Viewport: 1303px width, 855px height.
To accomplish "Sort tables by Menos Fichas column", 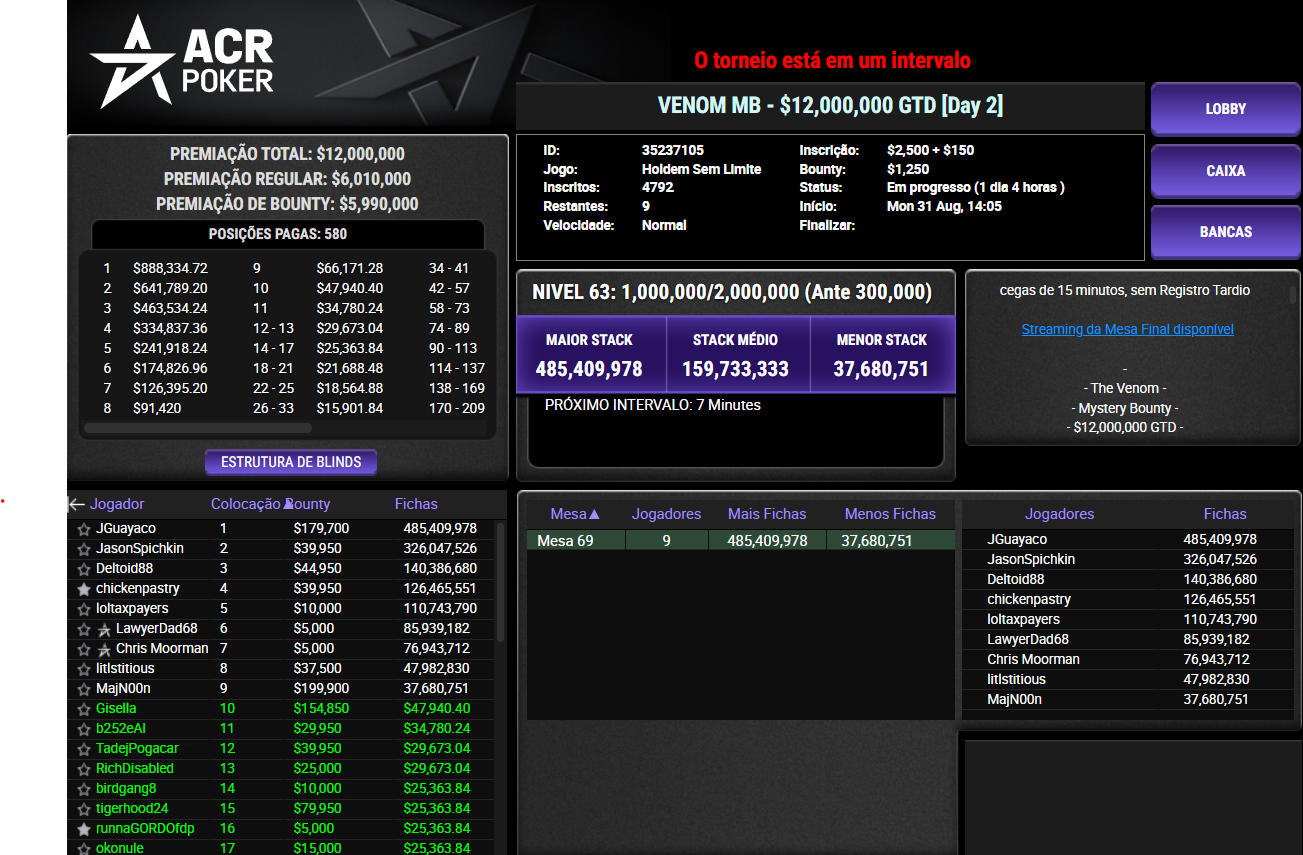I will click(890, 514).
